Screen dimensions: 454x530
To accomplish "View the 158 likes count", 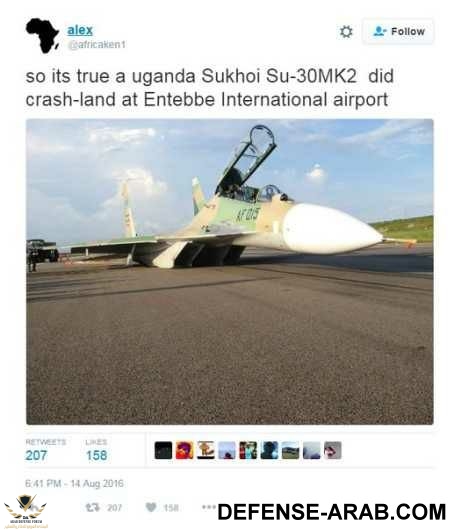I will point(96,455).
